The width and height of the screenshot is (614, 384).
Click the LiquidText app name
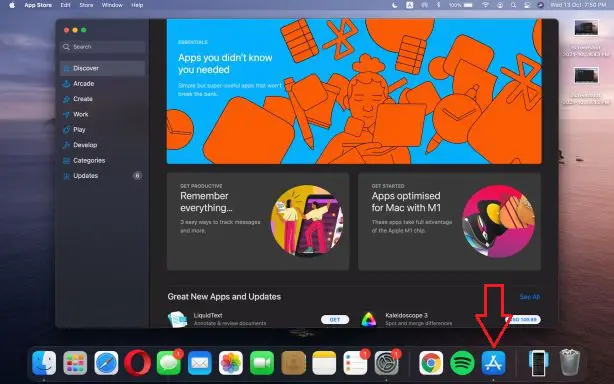point(208,315)
